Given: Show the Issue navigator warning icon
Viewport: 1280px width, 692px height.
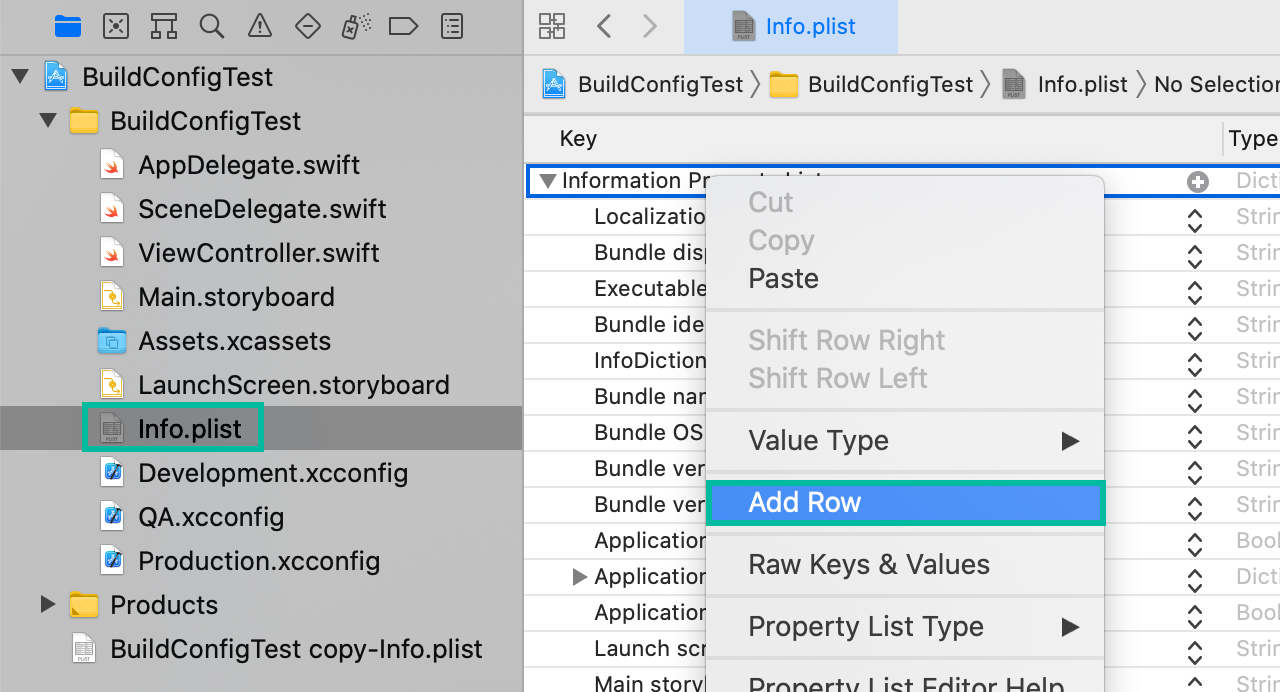Looking at the screenshot, I should point(259,26).
